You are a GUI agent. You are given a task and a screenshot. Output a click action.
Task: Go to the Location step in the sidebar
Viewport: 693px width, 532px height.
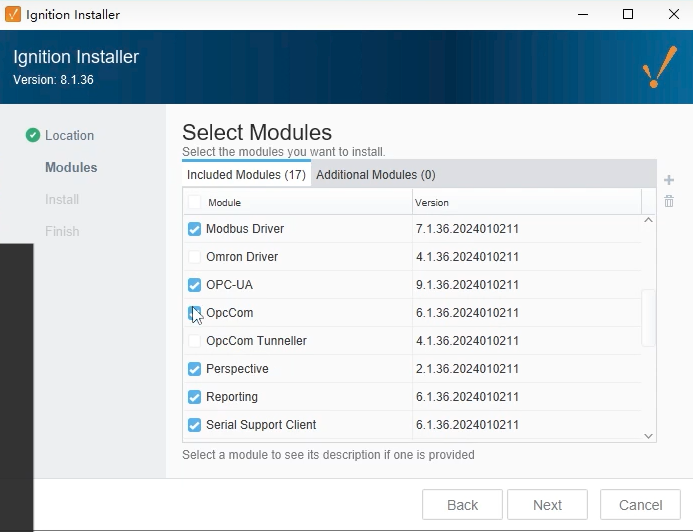point(69,135)
